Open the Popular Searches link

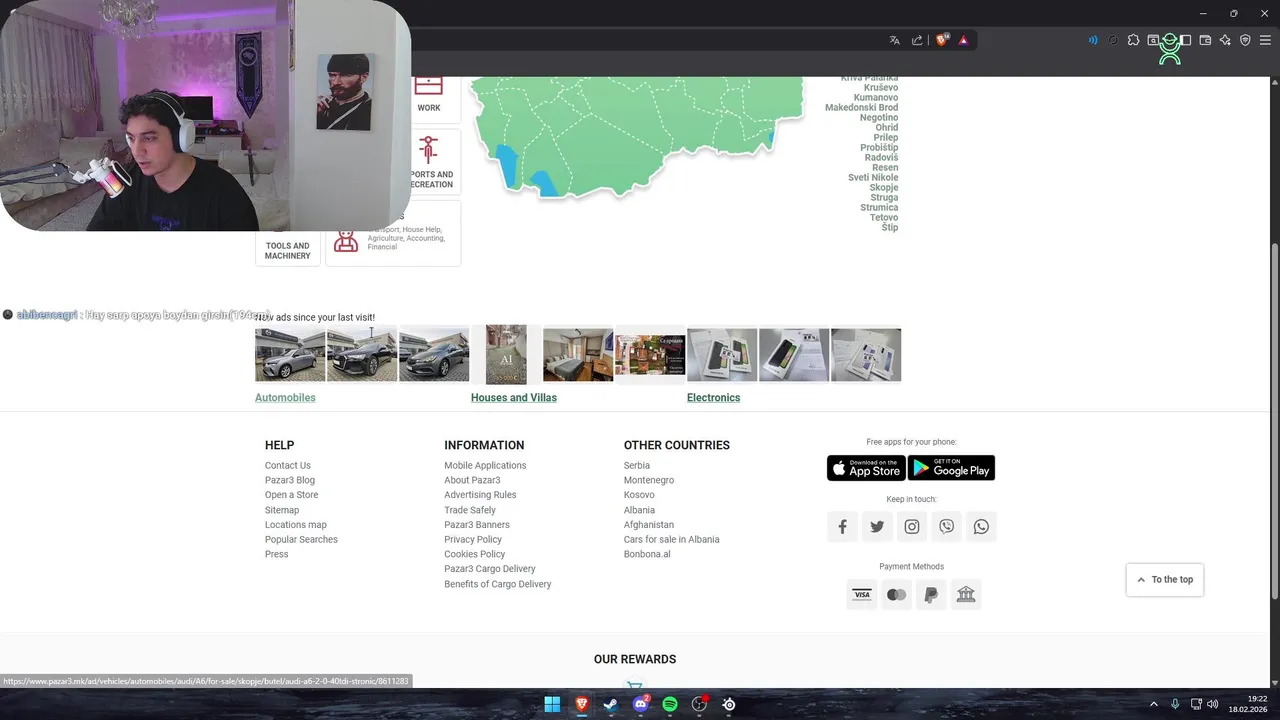click(301, 539)
